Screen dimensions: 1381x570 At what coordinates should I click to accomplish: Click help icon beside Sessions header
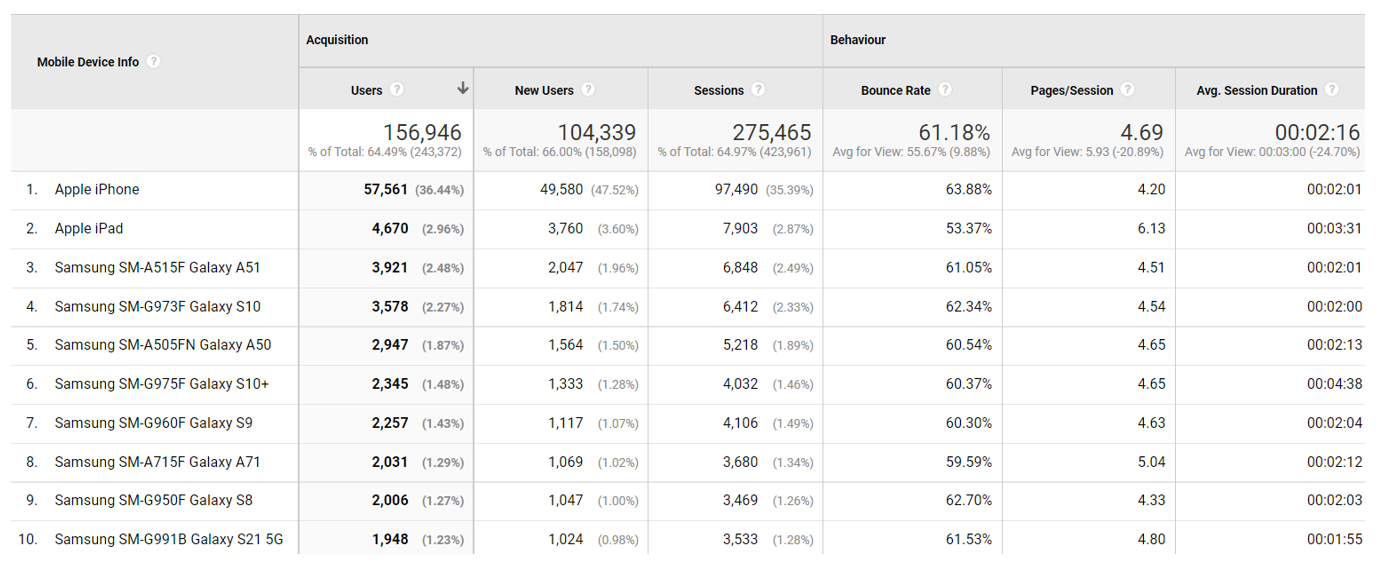[x=758, y=89]
